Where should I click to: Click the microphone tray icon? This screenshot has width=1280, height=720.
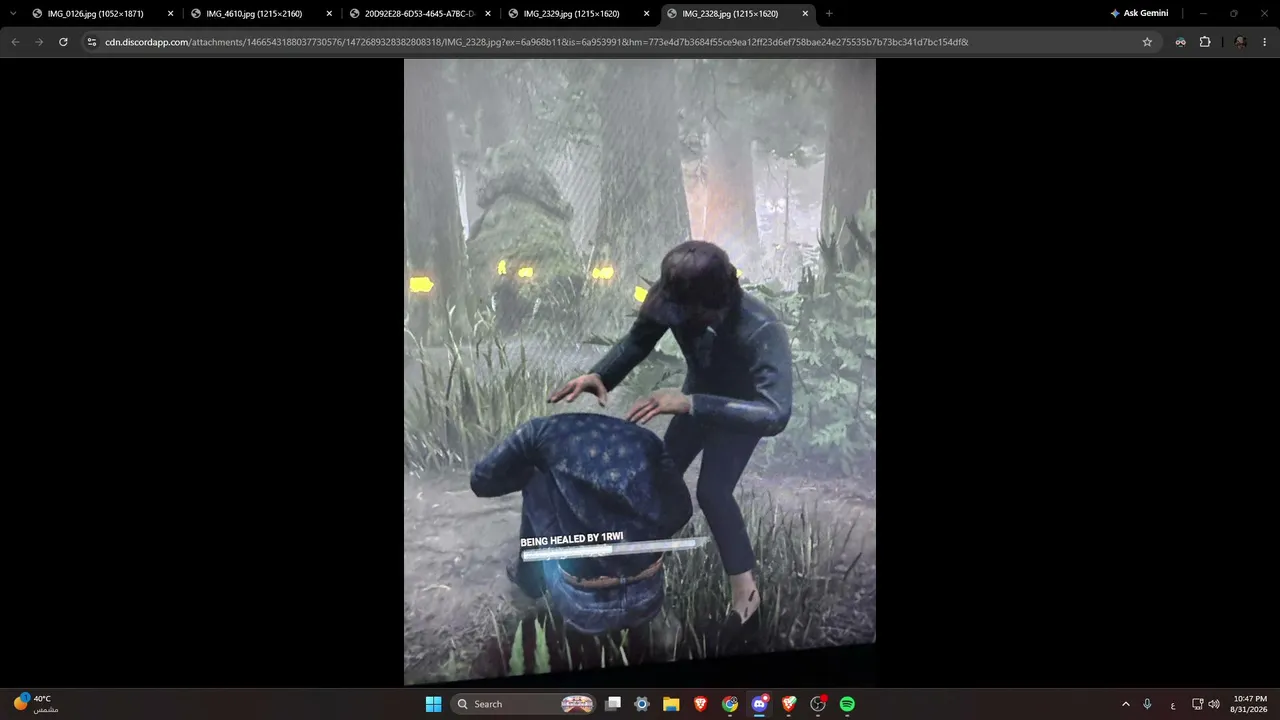point(1147,704)
